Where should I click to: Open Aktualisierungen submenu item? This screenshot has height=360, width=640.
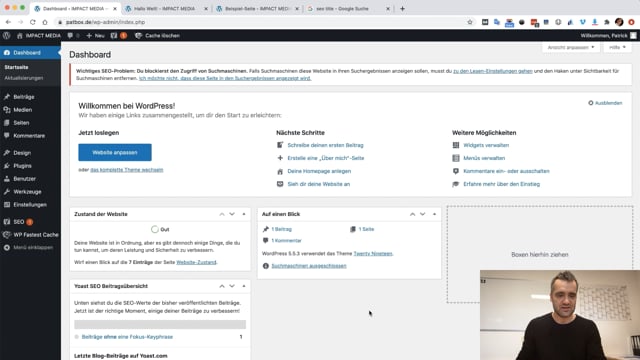[24, 78]
